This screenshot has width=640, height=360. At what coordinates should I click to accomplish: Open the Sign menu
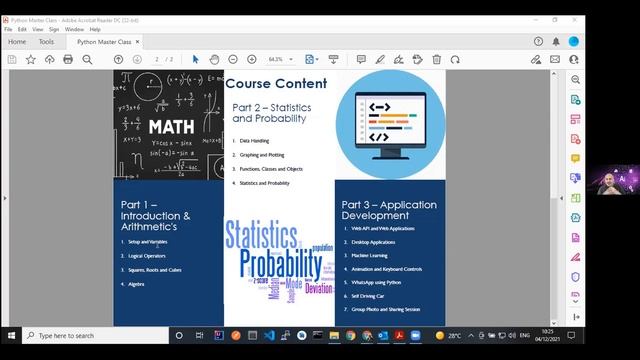54,29
